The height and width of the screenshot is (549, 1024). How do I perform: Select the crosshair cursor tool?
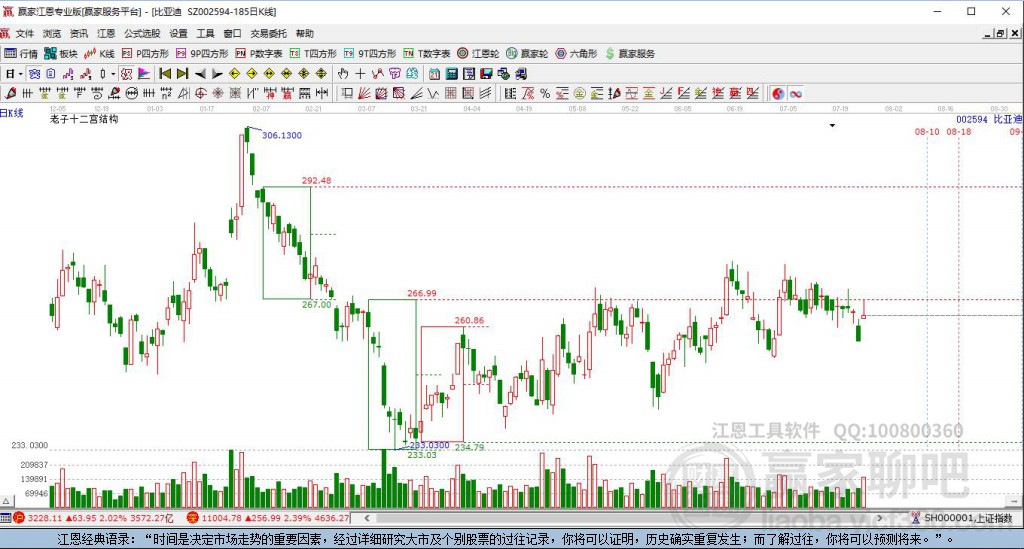360,74
